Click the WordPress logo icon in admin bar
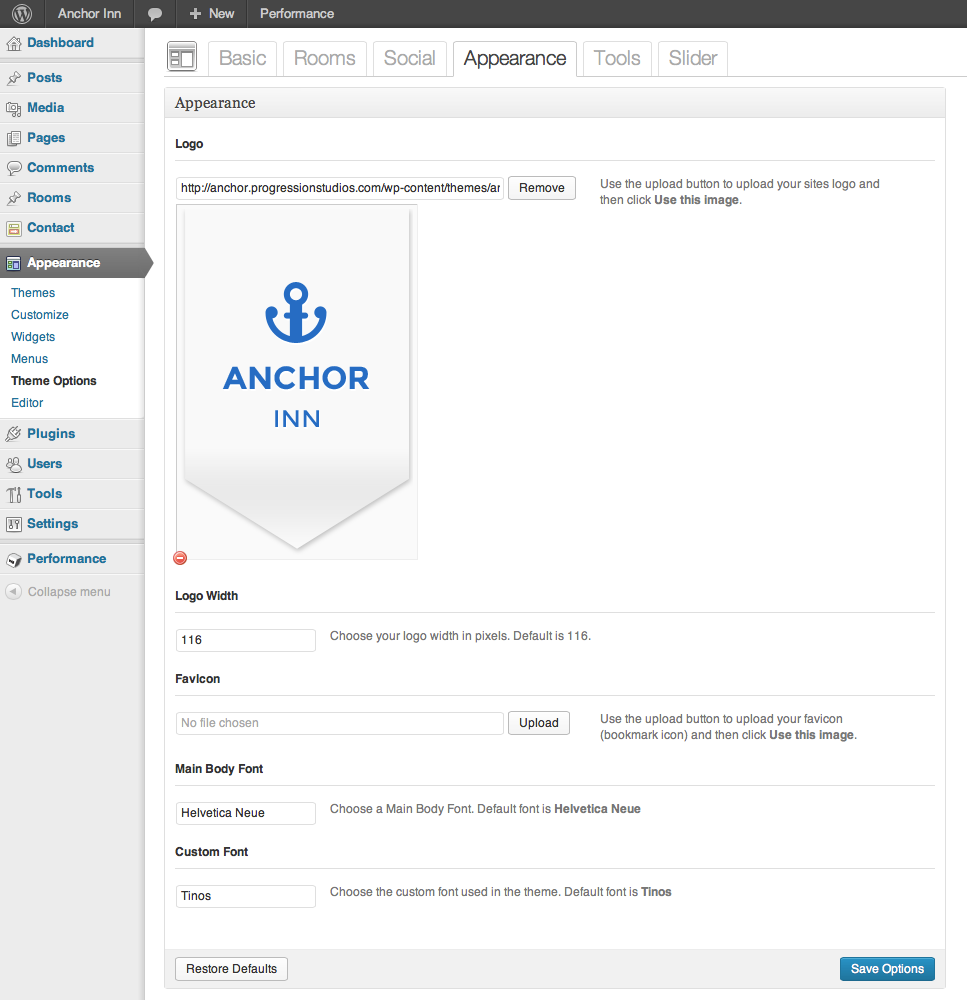The width and height of the screenshot is (967, 1000). [22, 13]
